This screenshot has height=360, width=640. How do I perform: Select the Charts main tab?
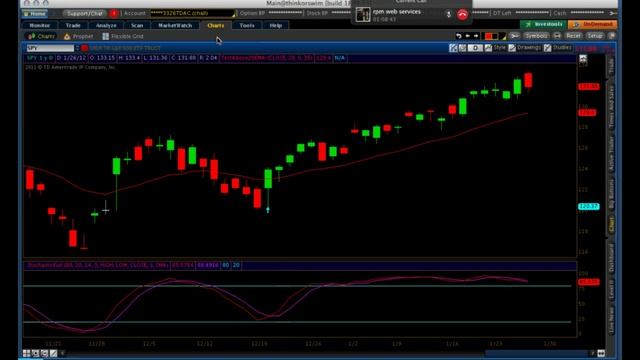pos(216,25)
